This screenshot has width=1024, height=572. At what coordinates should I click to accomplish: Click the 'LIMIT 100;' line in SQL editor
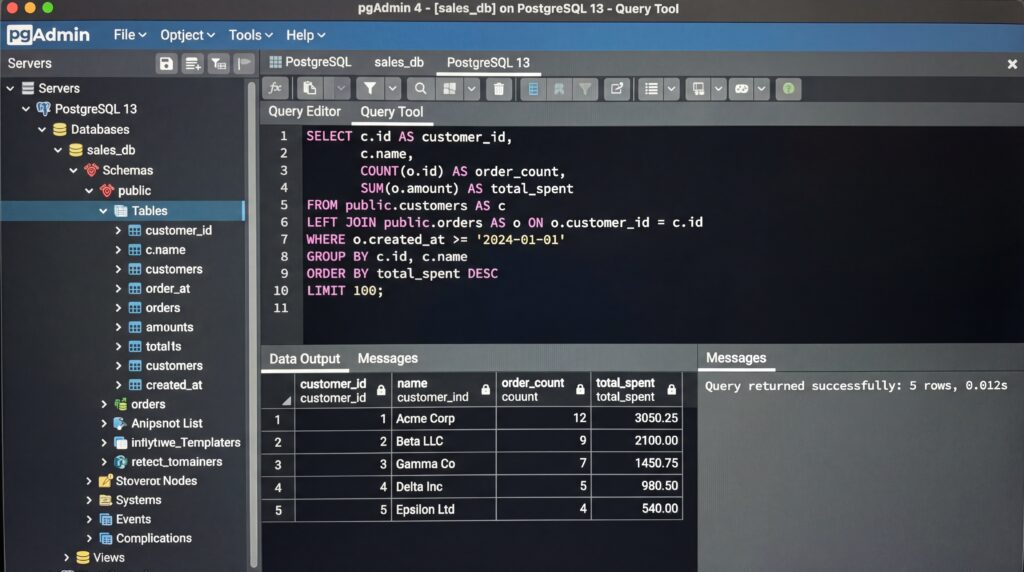[345, 291]
